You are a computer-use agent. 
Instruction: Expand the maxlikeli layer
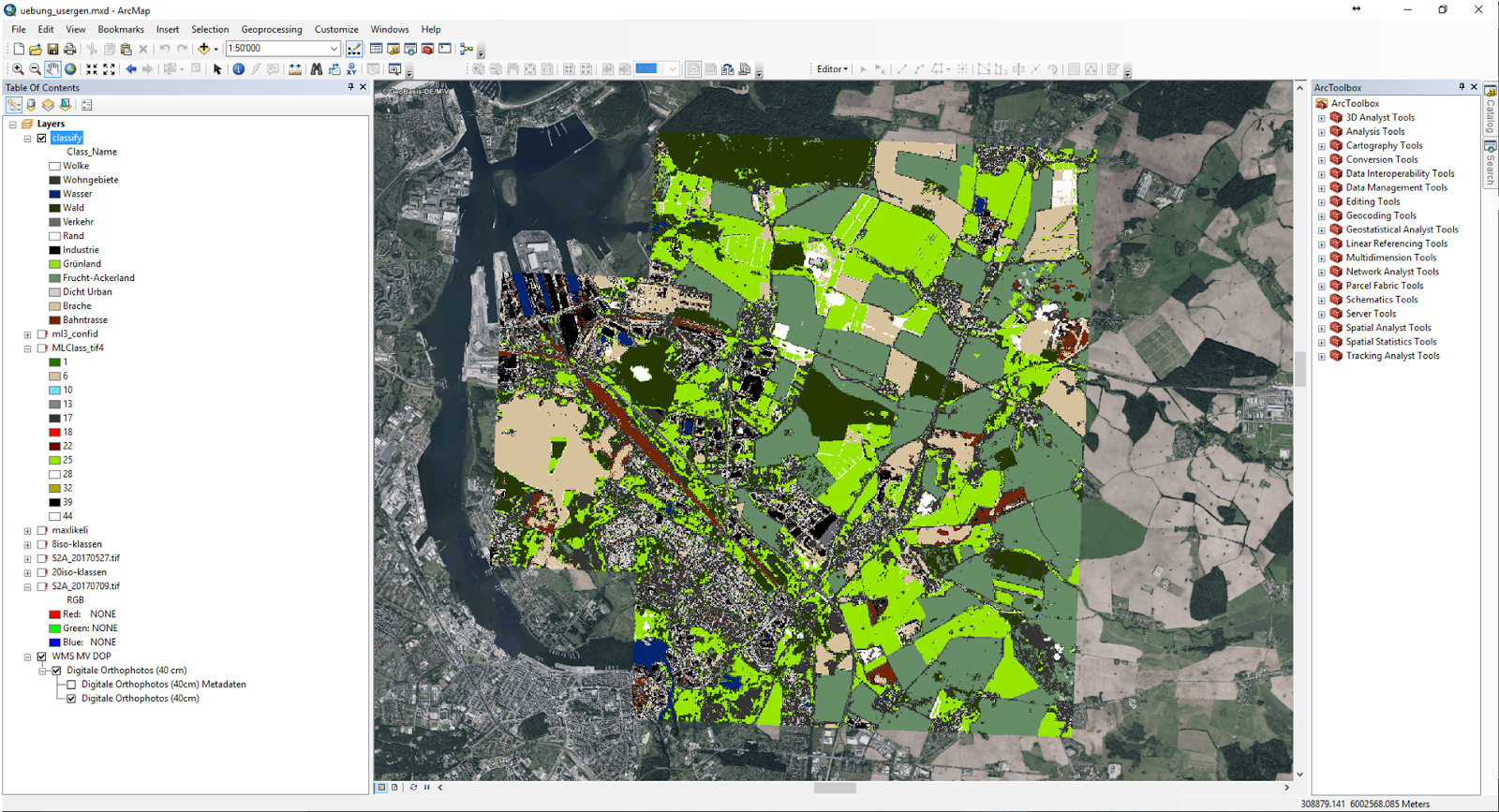[27, 530]
